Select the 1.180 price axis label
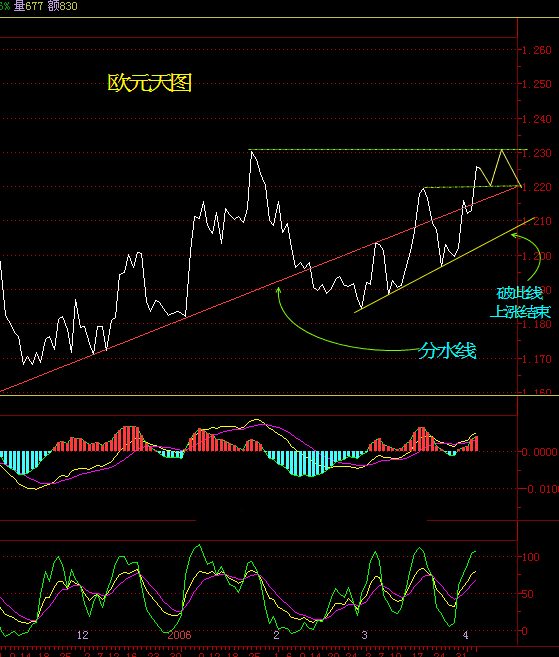 coord(537,324)
